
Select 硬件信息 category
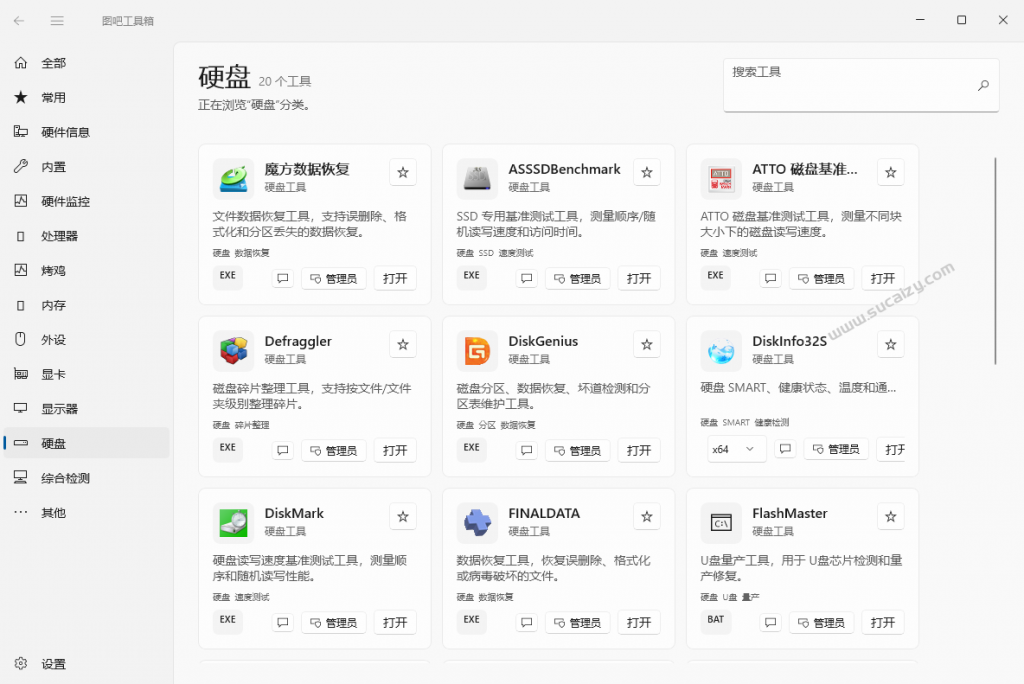coord(86,132)
